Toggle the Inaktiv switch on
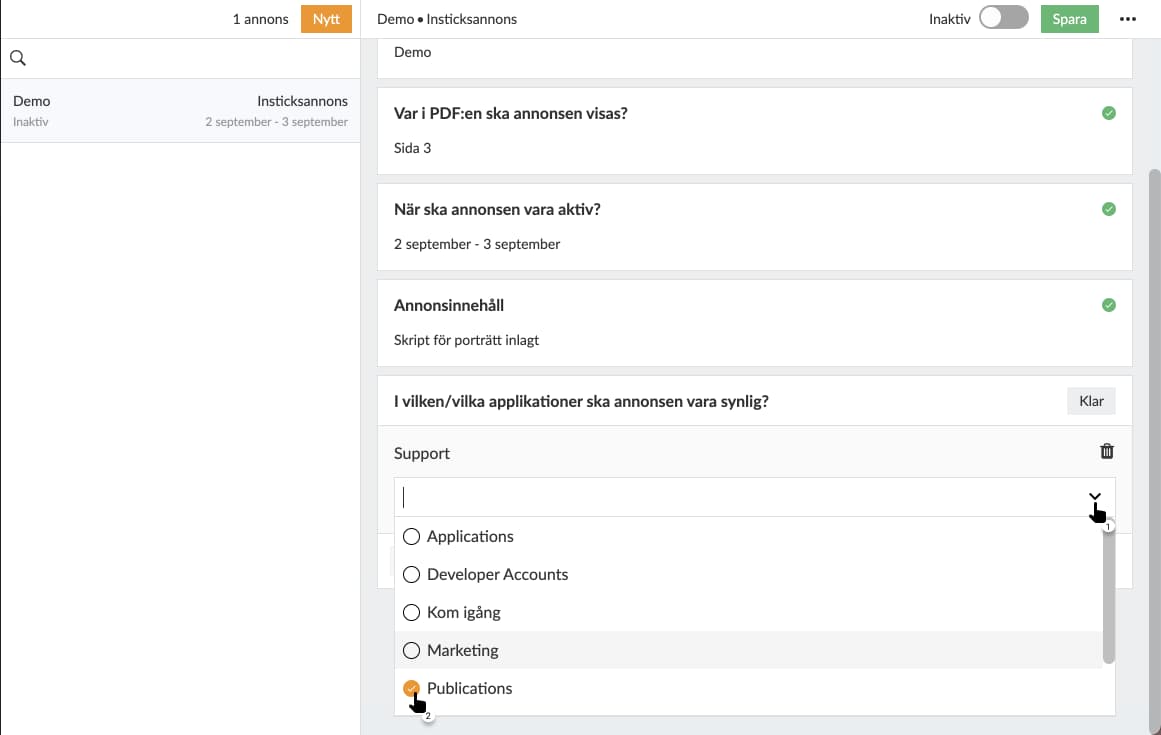The width and height of the screenshot is (1161, 735). (1003, 19)
